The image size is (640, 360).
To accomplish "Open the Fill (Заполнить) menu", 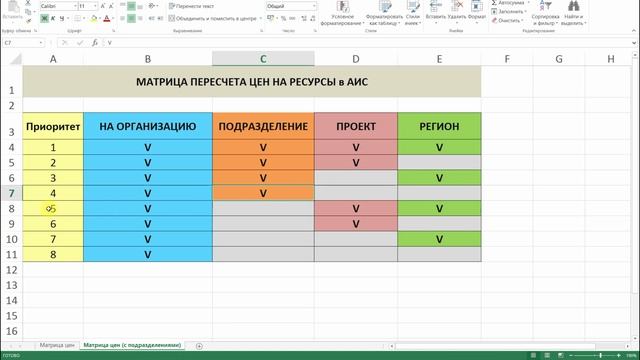I will coord(509,12).
